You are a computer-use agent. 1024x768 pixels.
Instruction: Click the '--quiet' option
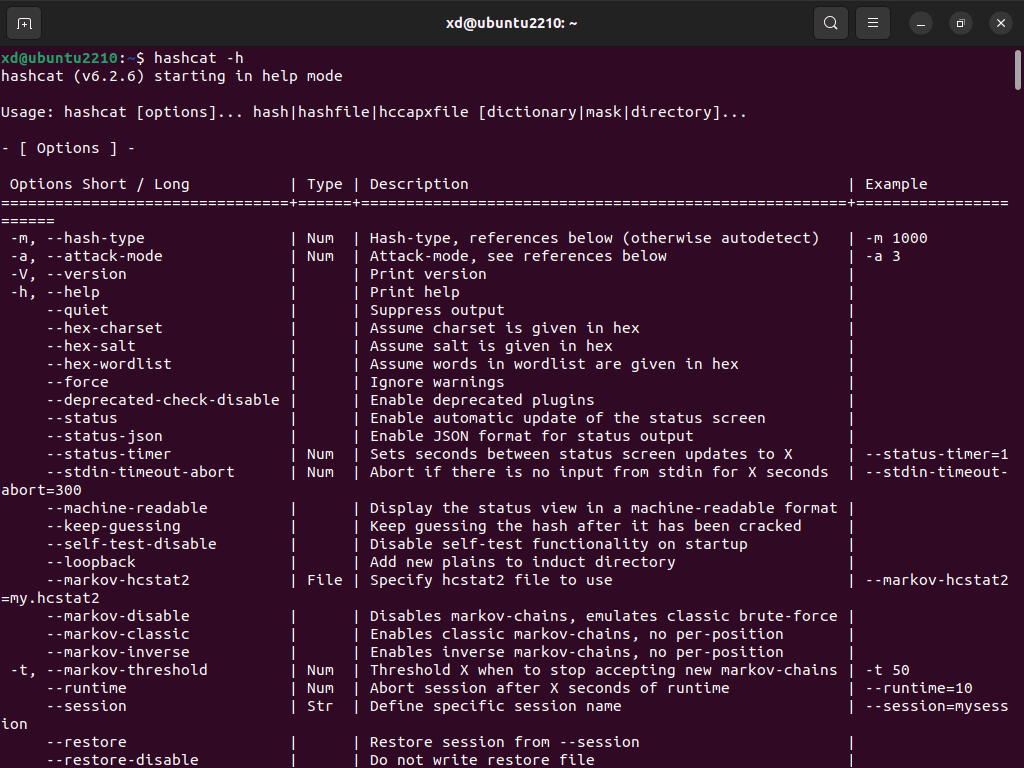coord(77,310)
